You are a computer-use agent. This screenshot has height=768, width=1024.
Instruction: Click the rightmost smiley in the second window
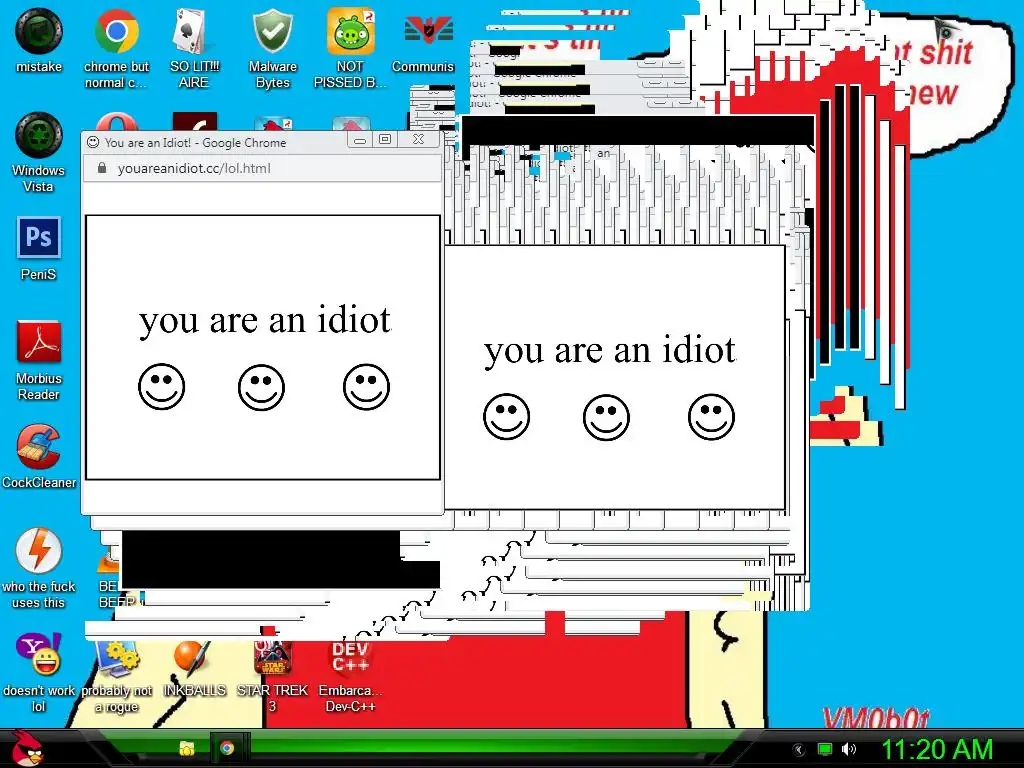[711, 417]
